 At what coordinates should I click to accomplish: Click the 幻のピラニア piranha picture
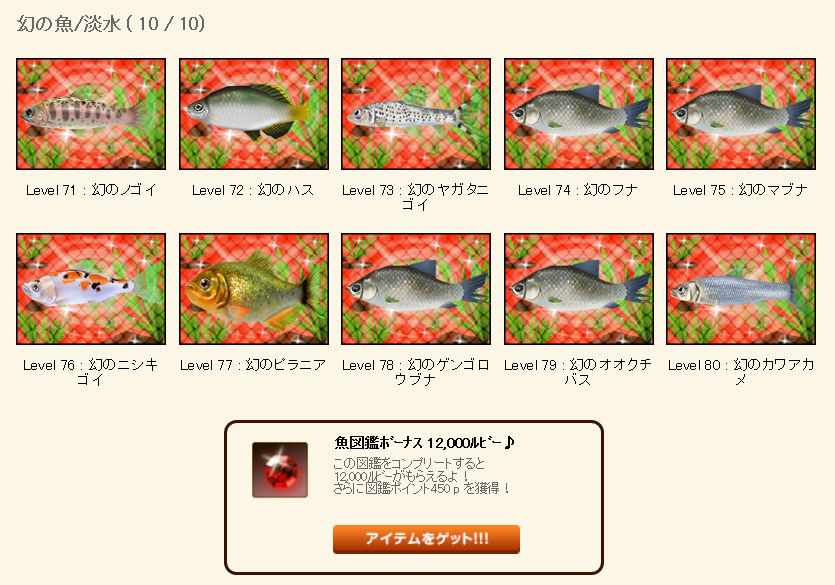(254, 289)
